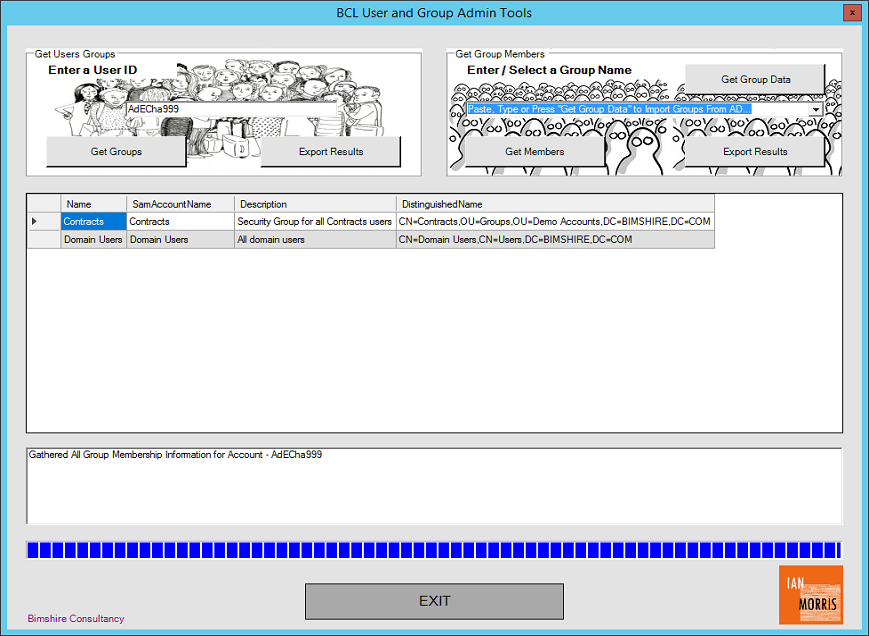Screen dimensions: 869x636
Task: Close the BCL Admin Tools window
Action: coord(850,13)
